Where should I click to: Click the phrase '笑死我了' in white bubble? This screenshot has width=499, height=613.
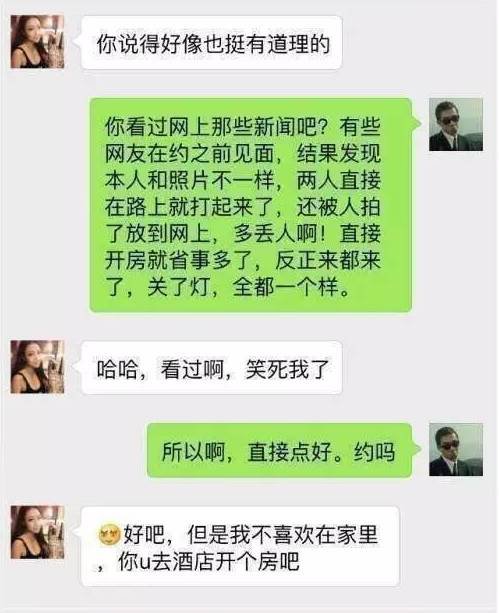287,369
